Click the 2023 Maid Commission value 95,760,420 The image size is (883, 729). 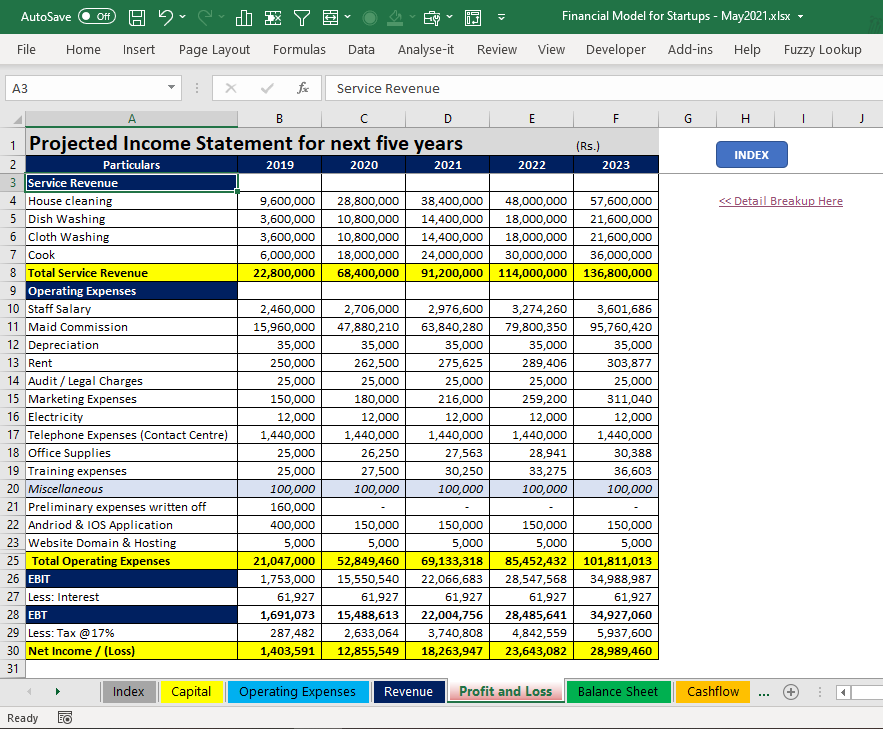(616, 327)
